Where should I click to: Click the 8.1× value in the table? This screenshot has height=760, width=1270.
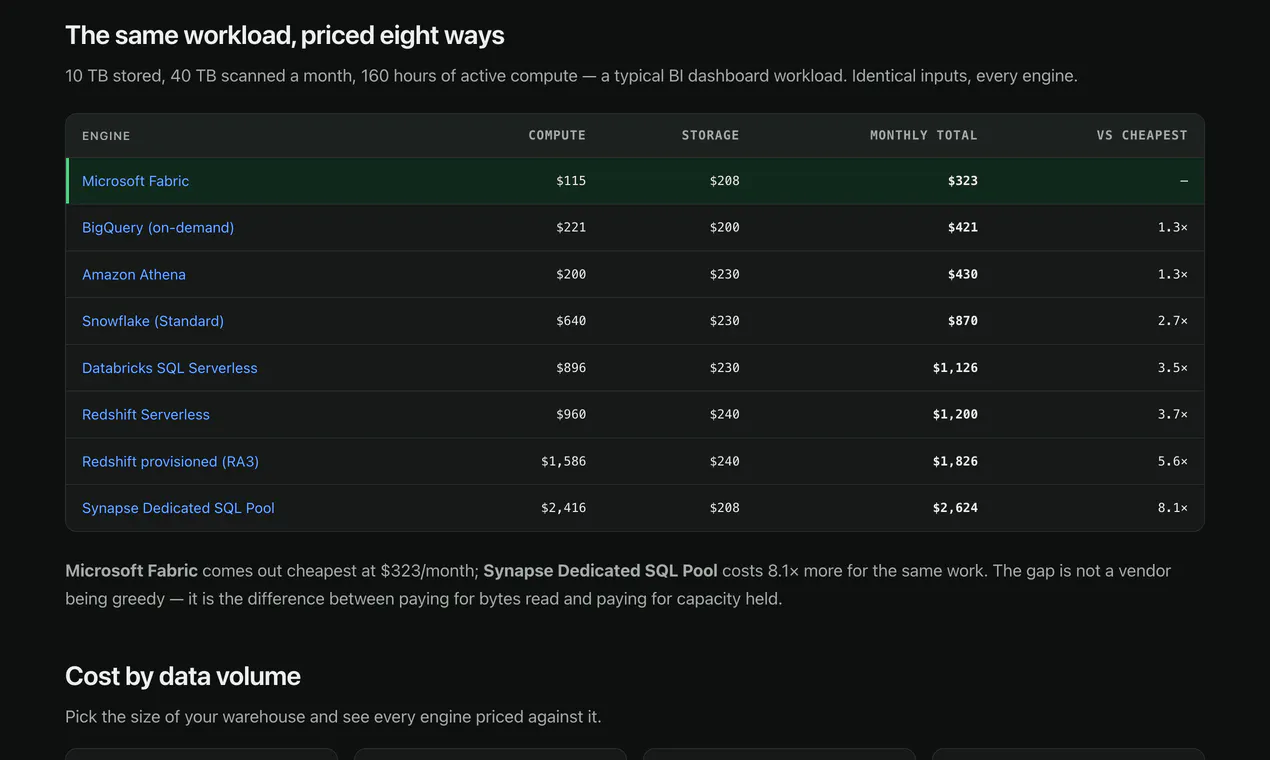point(1173,508)
